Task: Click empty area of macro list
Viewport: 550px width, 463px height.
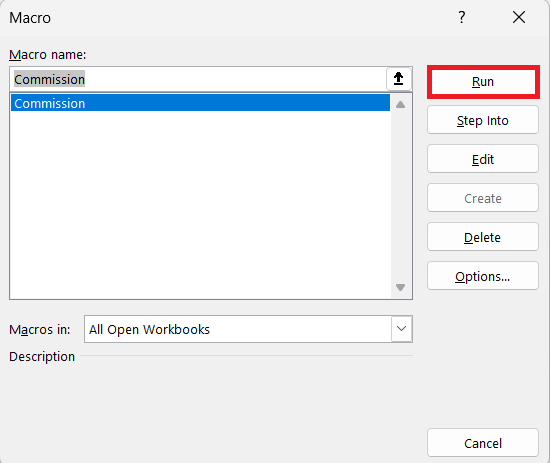Action: pos(200,205)
